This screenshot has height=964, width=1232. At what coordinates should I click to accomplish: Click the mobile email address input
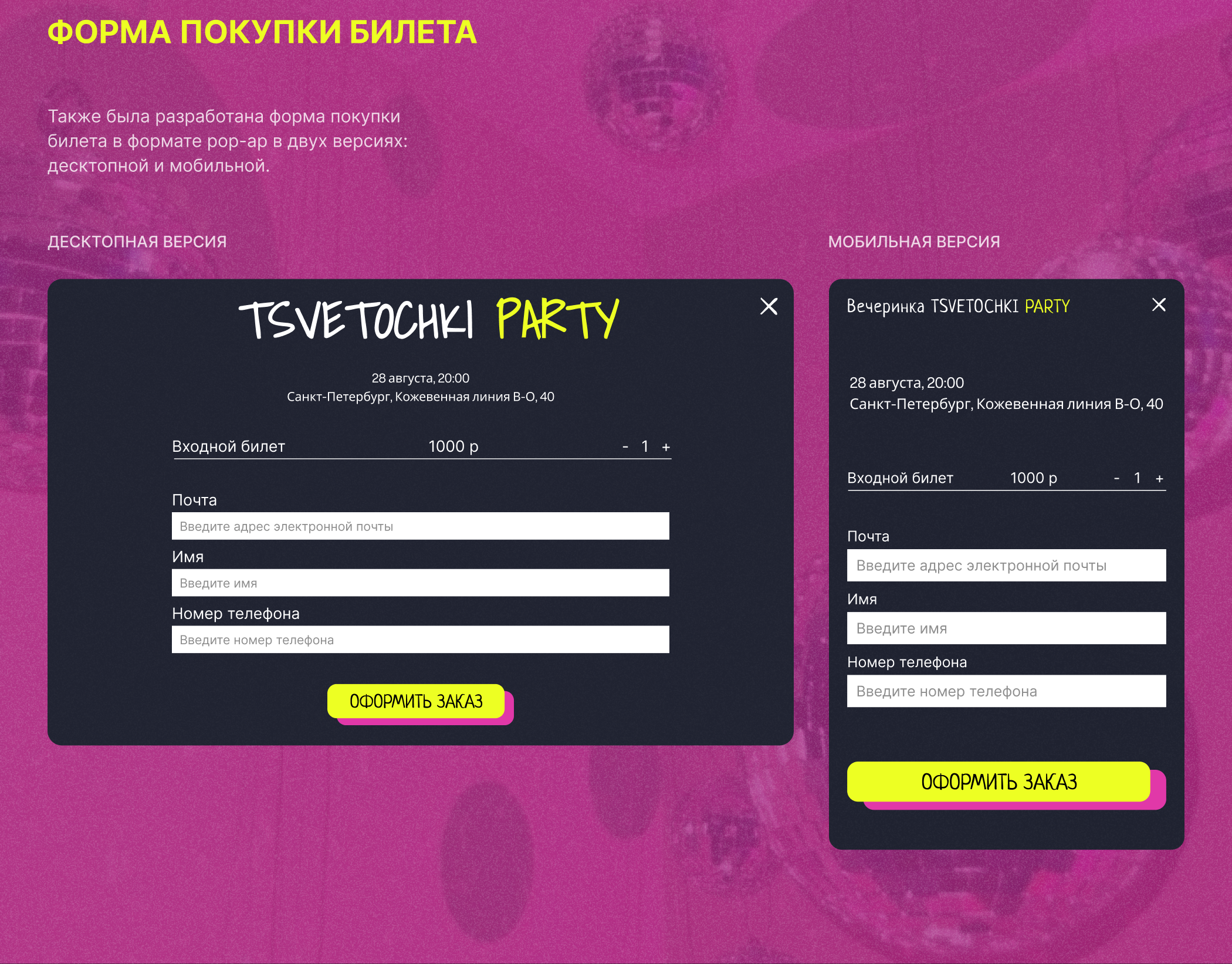pos(1006,566)
